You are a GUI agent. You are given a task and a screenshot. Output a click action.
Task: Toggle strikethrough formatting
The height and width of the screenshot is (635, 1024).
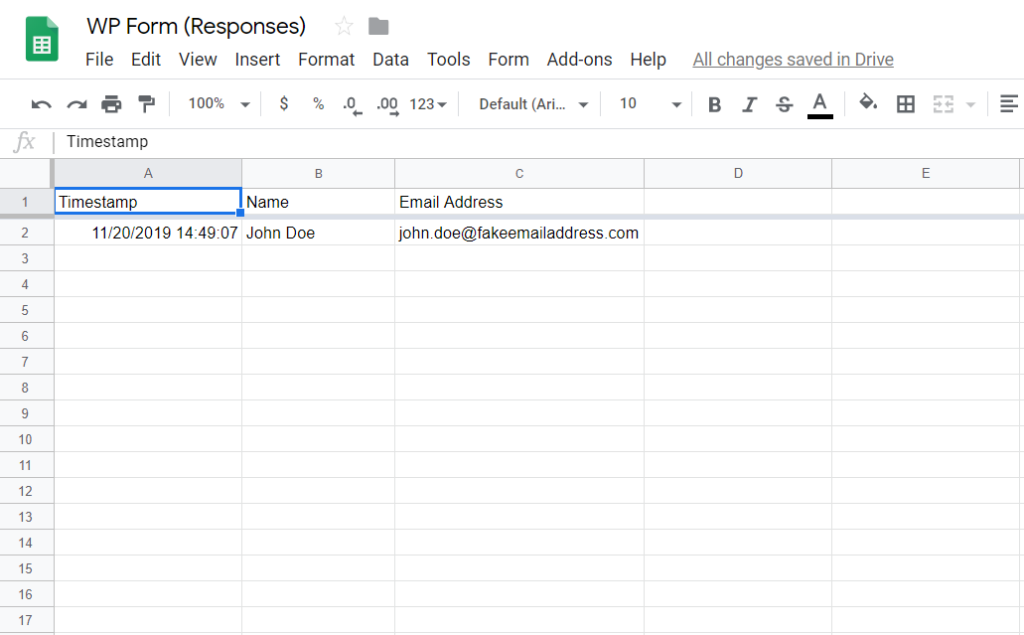click(781, 103)
